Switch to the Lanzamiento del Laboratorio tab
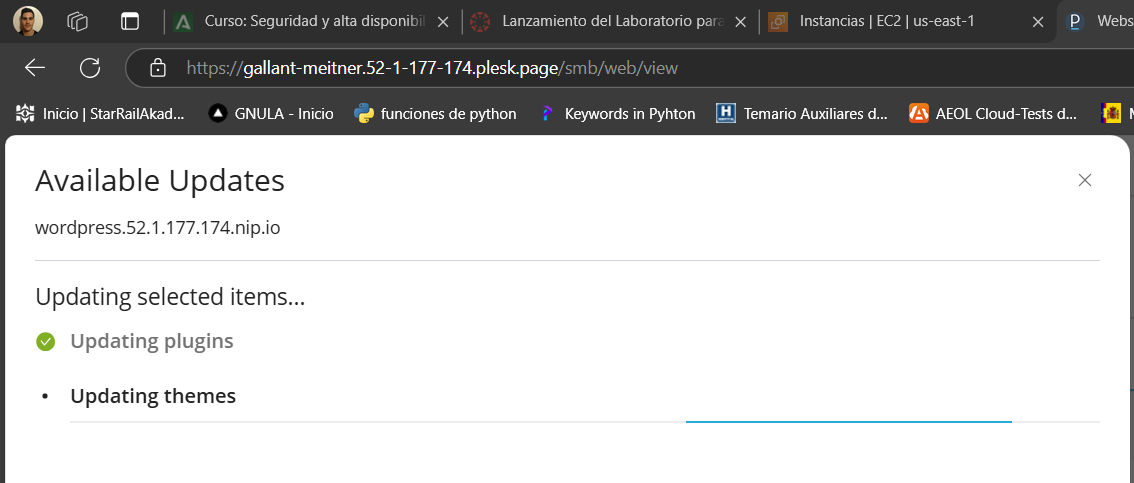Viewport: 1134px width, 483px height. [600, 21]
